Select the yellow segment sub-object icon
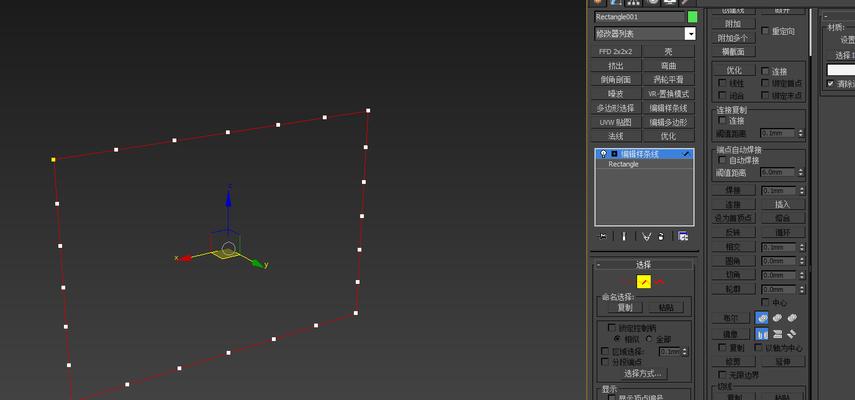The image size is (855, 400). (x=644, y=282)
